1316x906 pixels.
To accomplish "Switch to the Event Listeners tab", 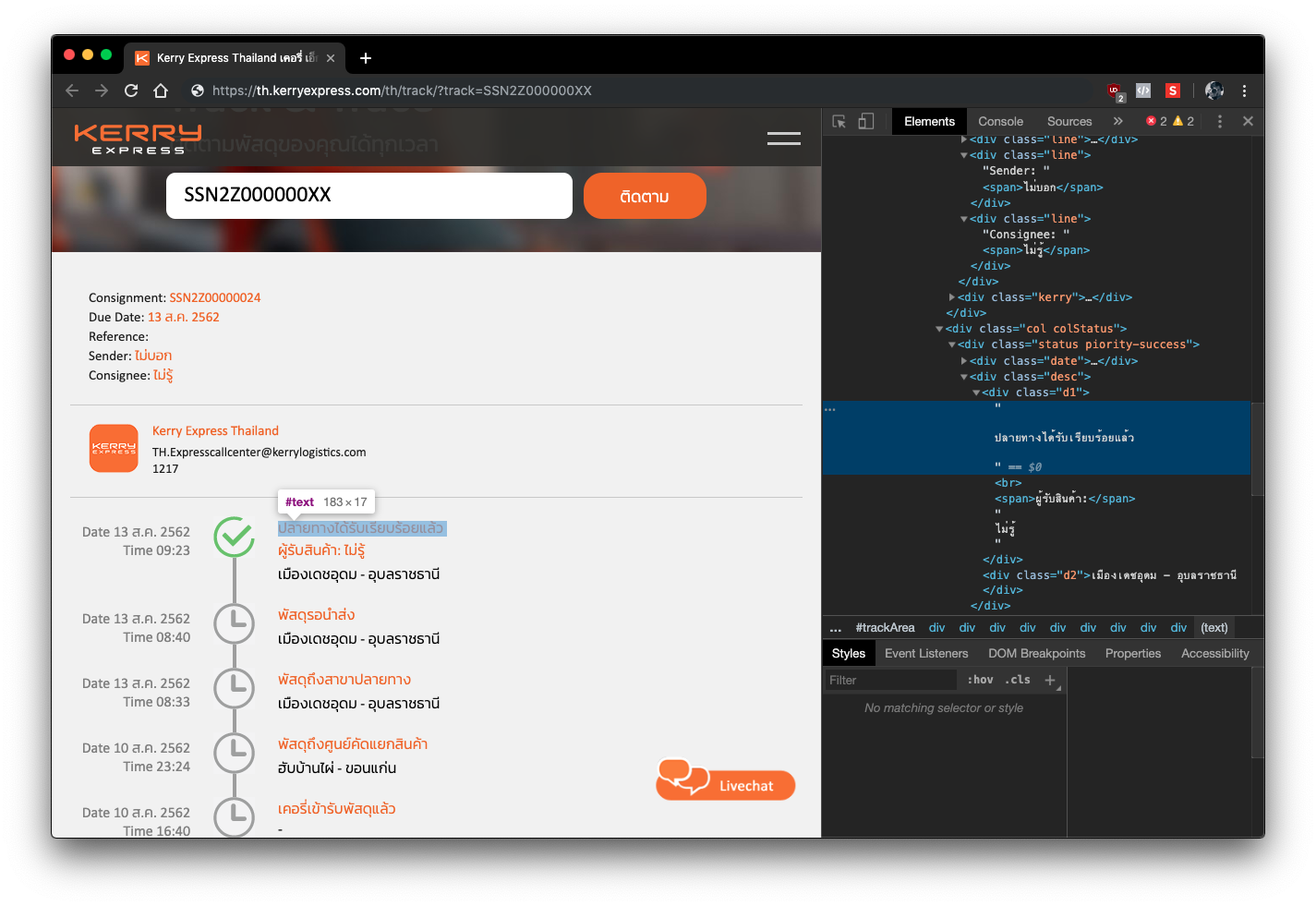I will click(x=926, y=653).
